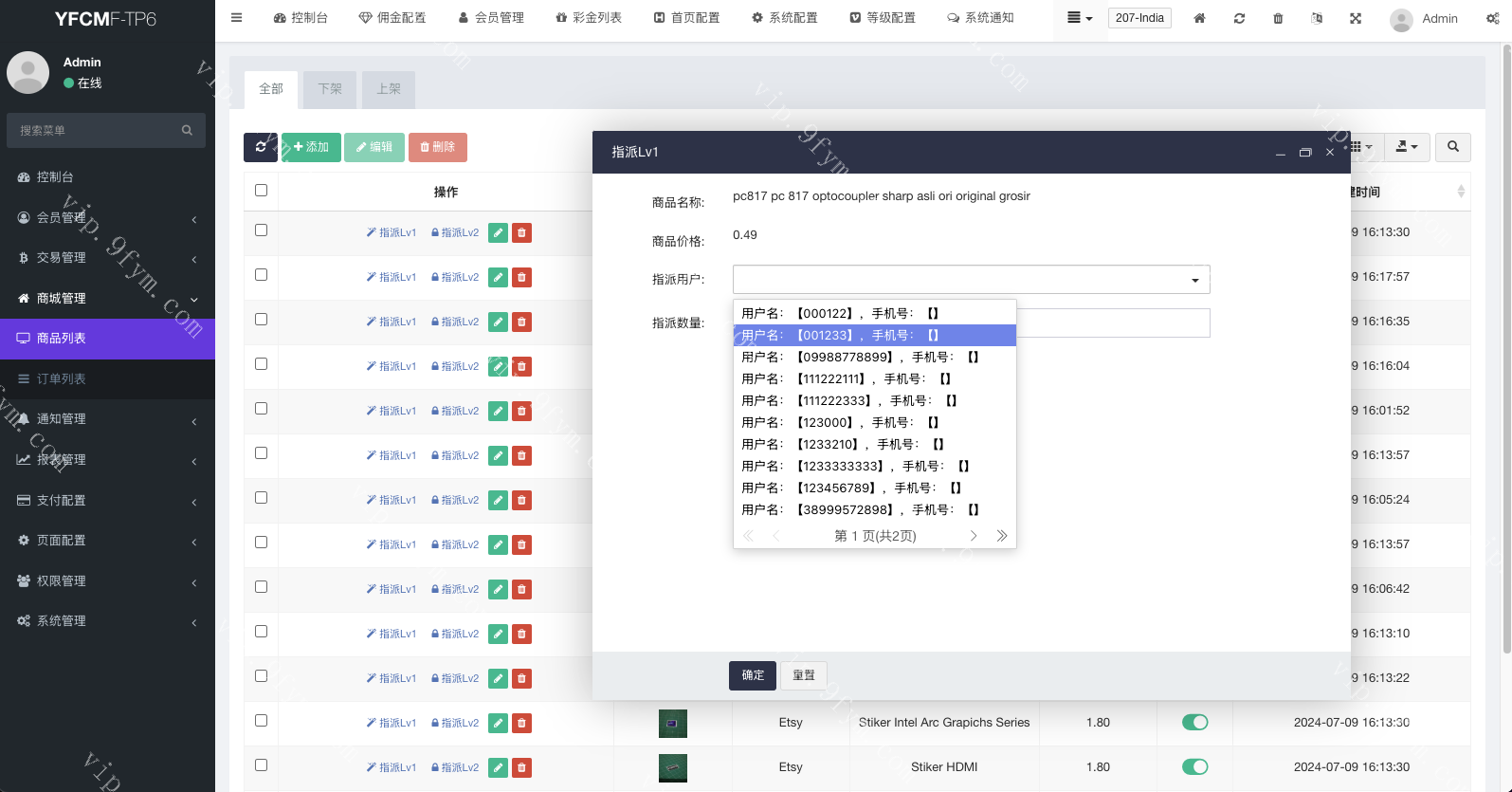Screen dimensions: 1512x792
Task: Open the 指派用户 dropdown selector
Action: [971, 280]
